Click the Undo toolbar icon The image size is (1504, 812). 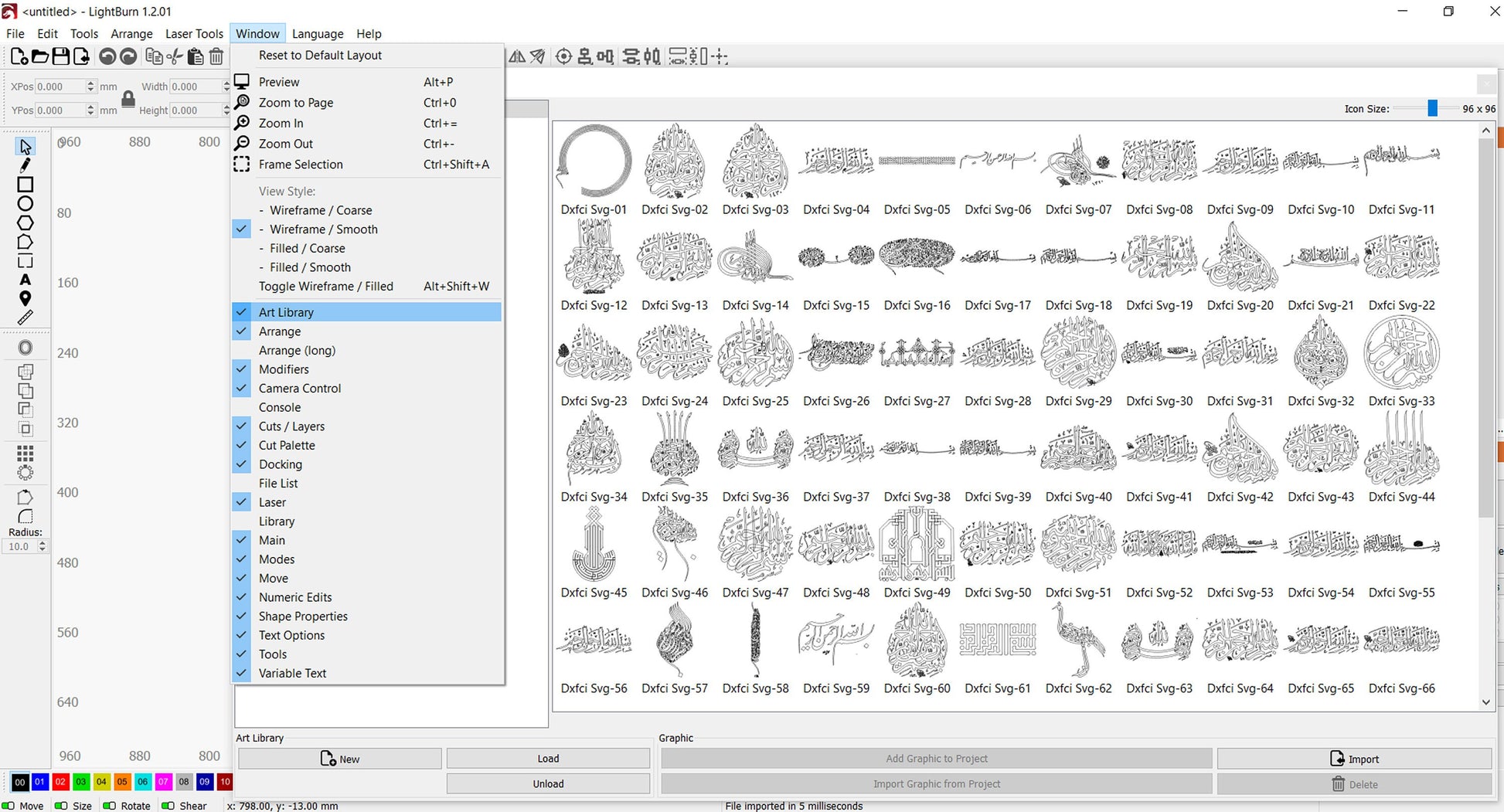(x=107, y=56)
